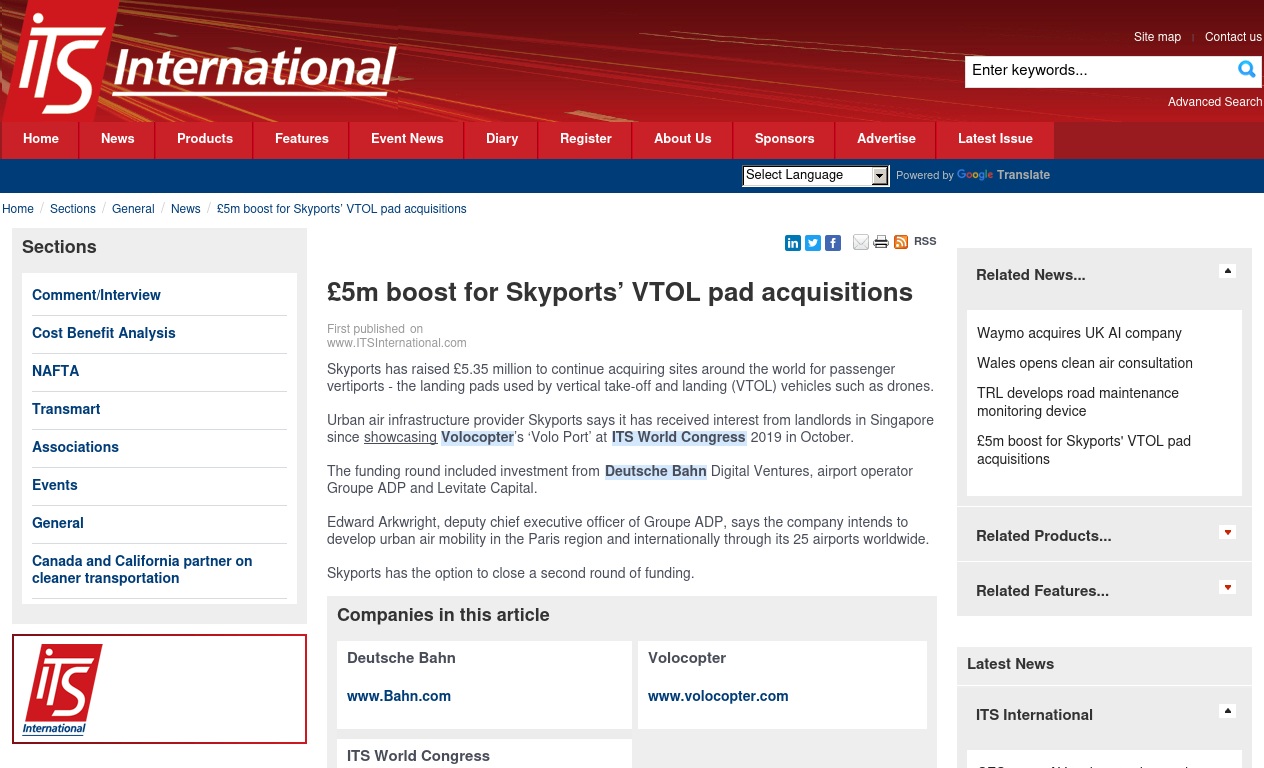Viewport: 1264px width, 768px height.
Task: Open the Advanced Search link
Action: [1215, 102]
